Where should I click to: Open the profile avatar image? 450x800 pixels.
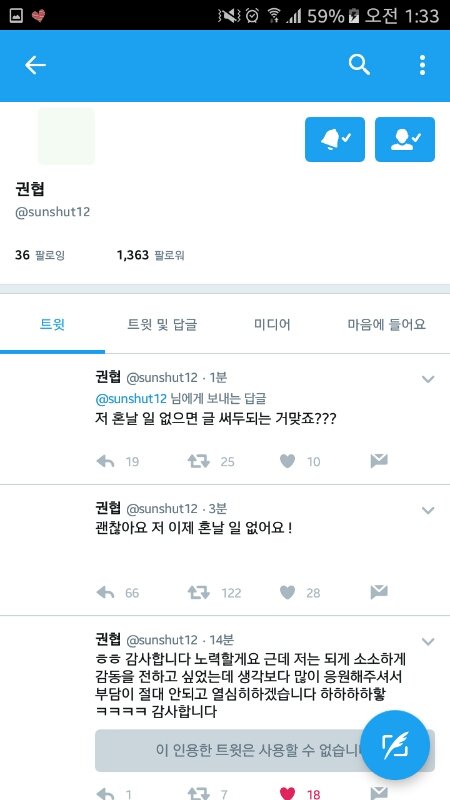point(66,136)
